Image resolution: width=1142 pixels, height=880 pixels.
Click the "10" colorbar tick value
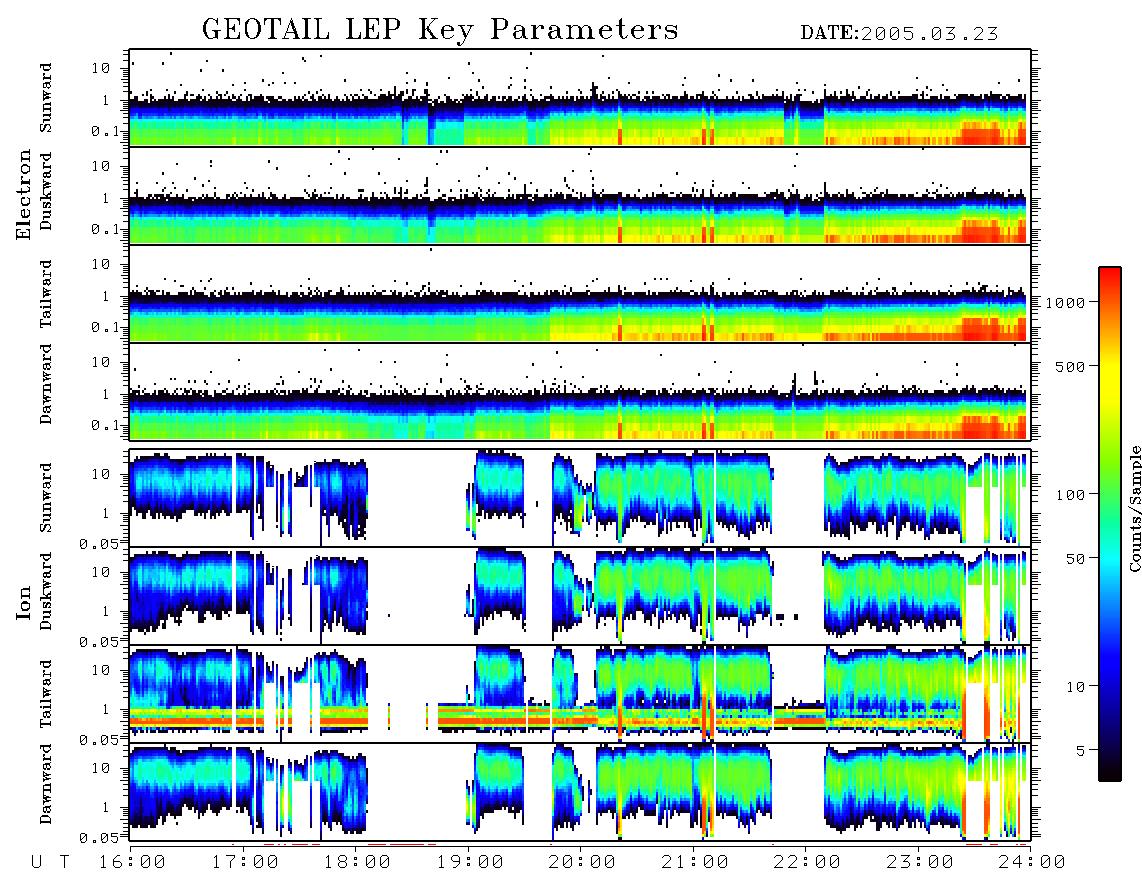tap(1075, 687)
